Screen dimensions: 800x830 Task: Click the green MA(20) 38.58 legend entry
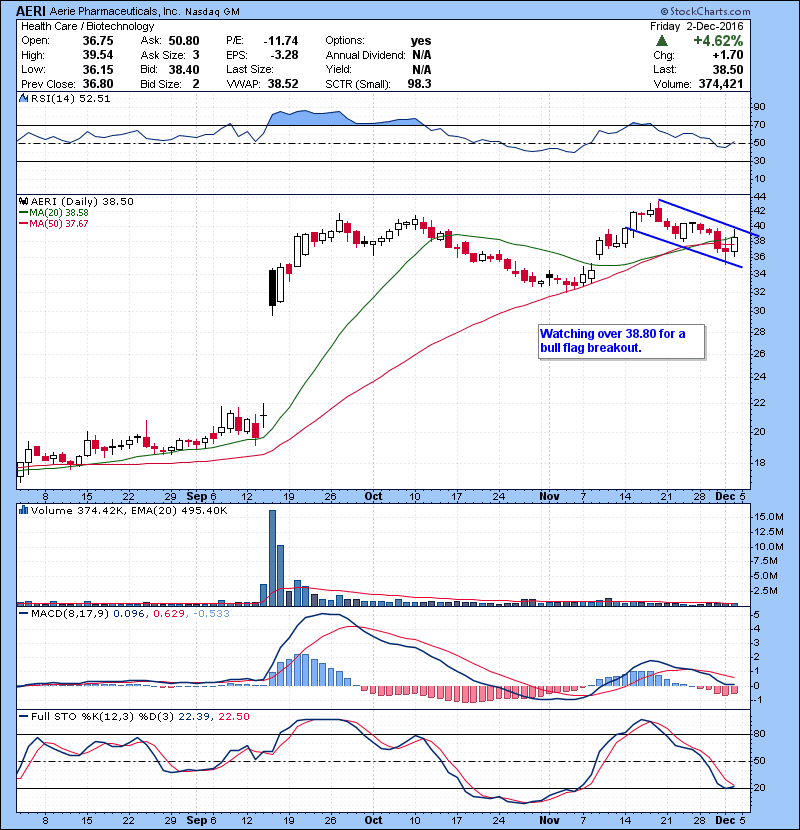click(54, 212)
